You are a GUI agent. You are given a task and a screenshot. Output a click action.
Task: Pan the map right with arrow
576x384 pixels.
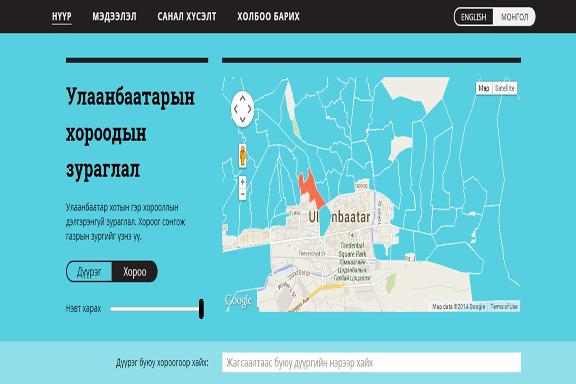pos(249,109)
